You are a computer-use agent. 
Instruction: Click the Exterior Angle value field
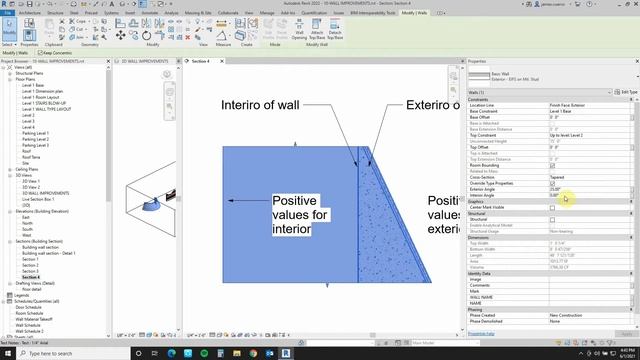coord(589,189)
